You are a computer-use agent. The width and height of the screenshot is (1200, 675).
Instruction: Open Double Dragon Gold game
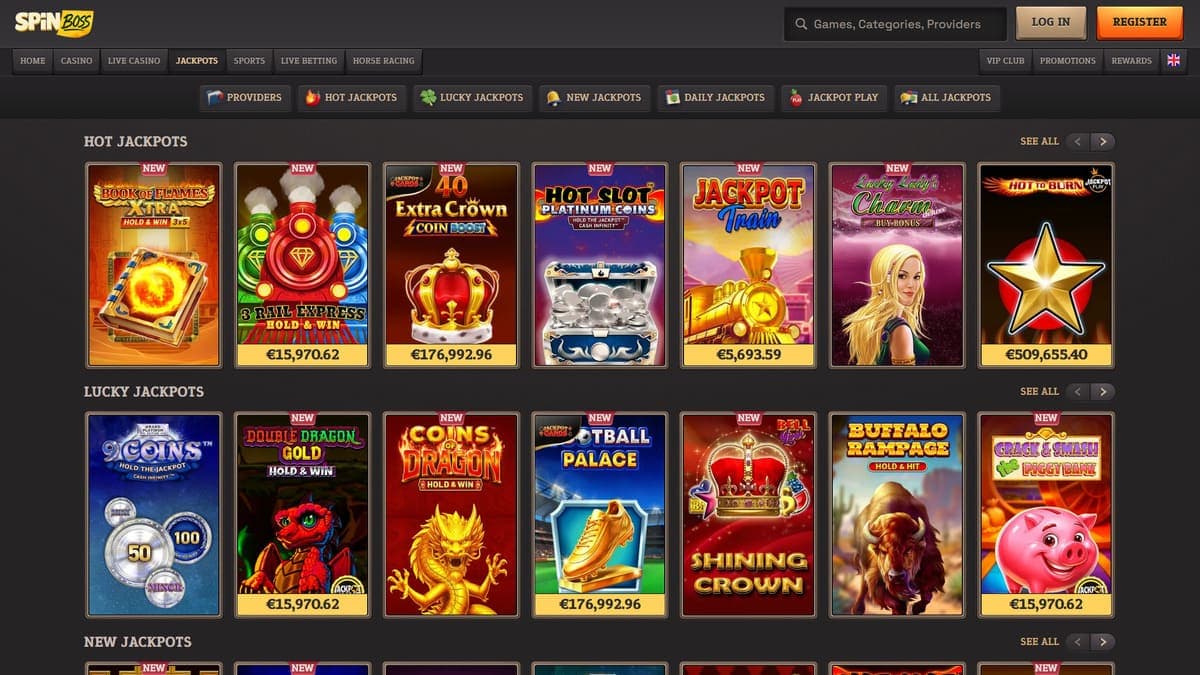click(302, 515)
